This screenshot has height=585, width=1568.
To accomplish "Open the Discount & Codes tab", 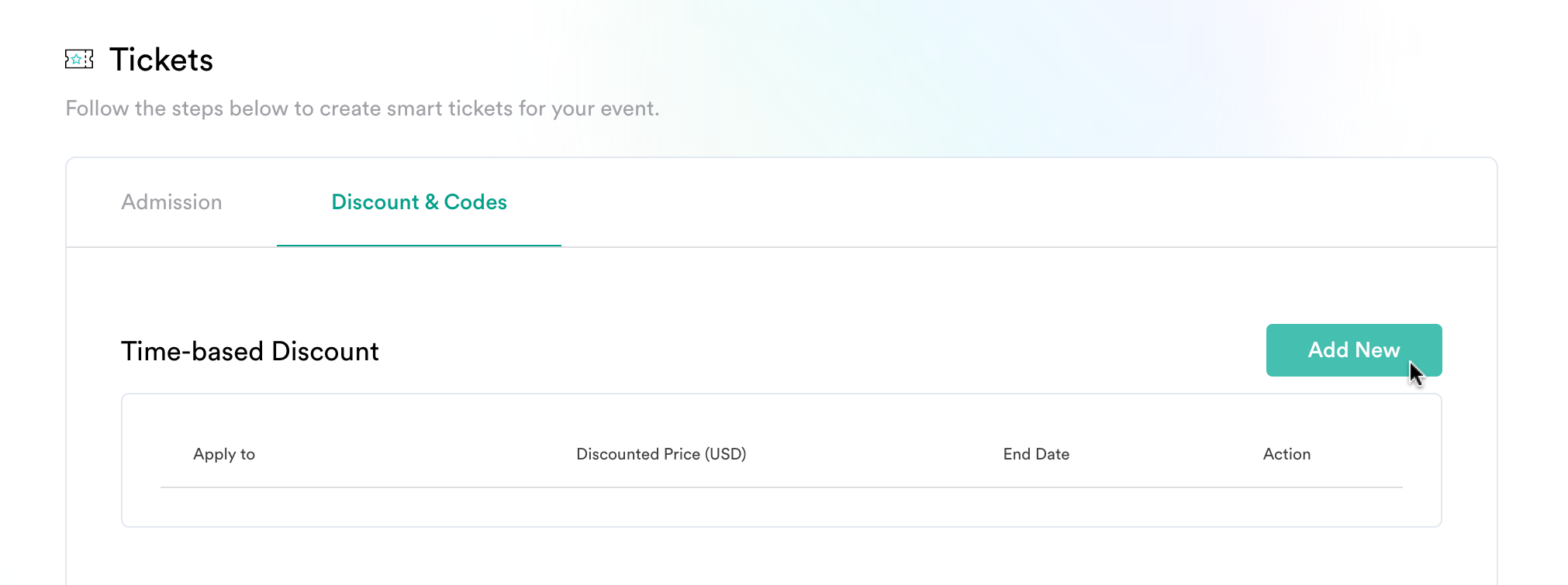I will (419, 202).
